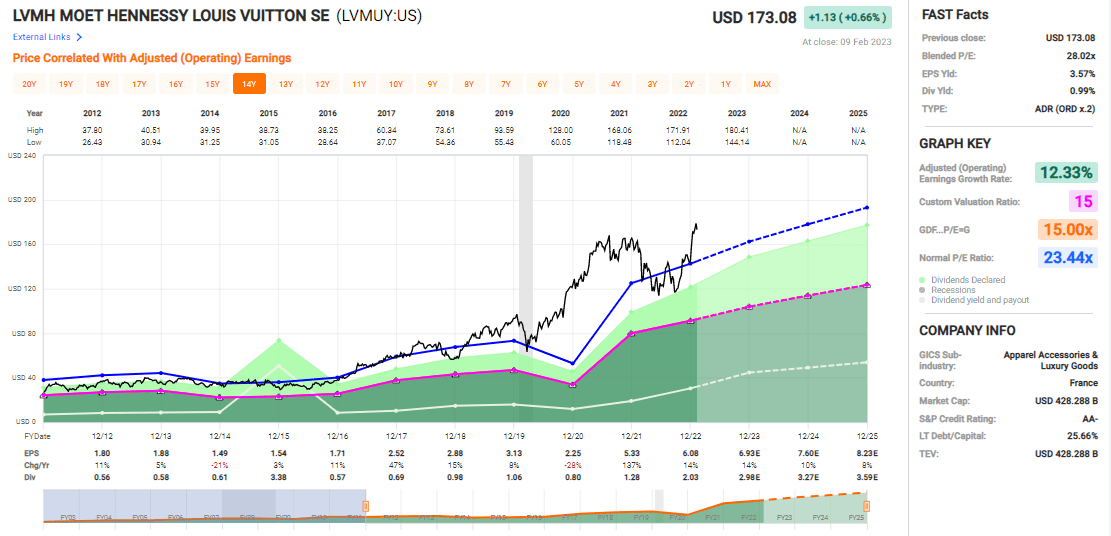1111x536 pixels.
Task: Show the 5Y price history
Action: click(579, 84)
